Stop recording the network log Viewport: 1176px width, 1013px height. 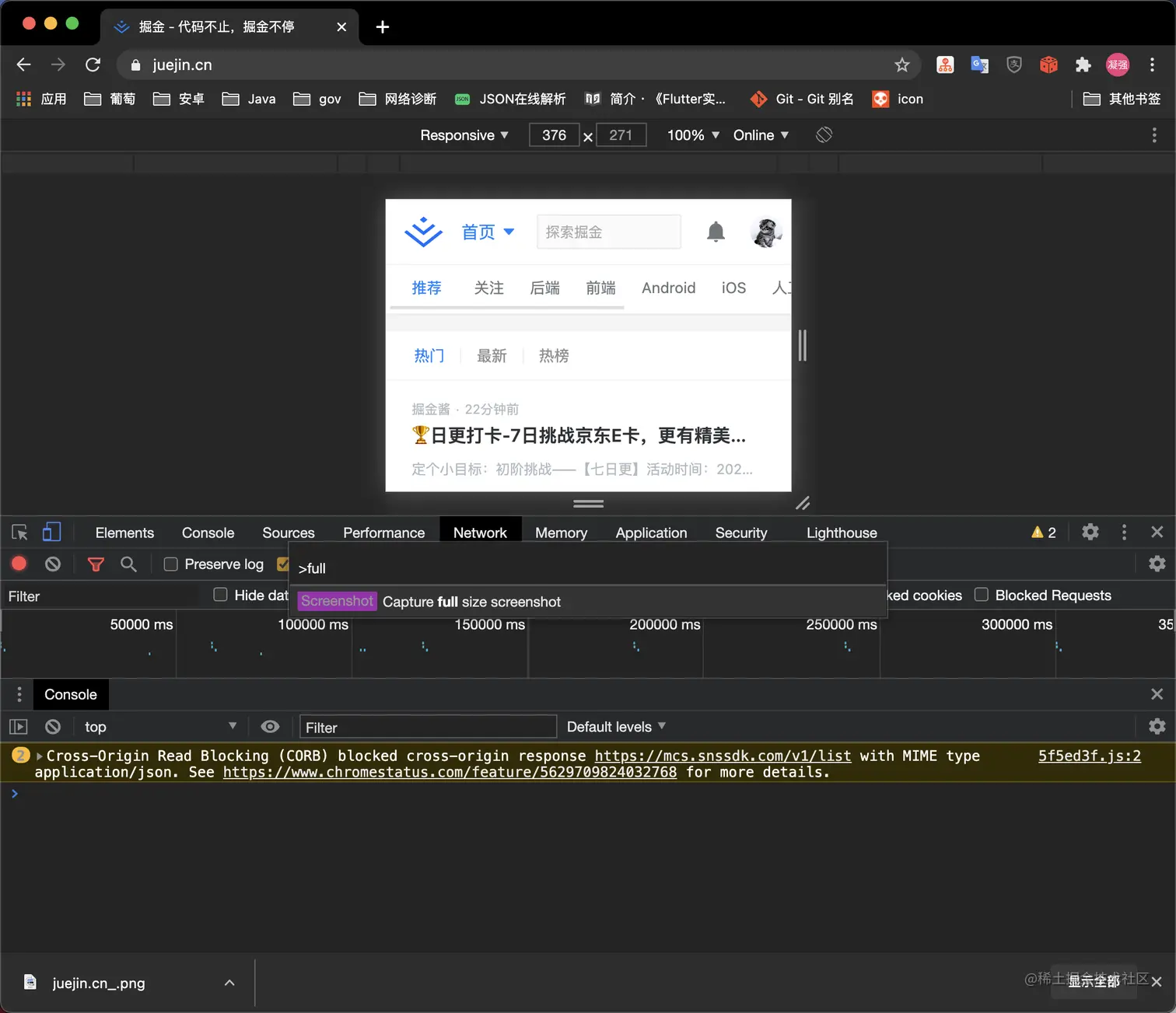point(19,564)
